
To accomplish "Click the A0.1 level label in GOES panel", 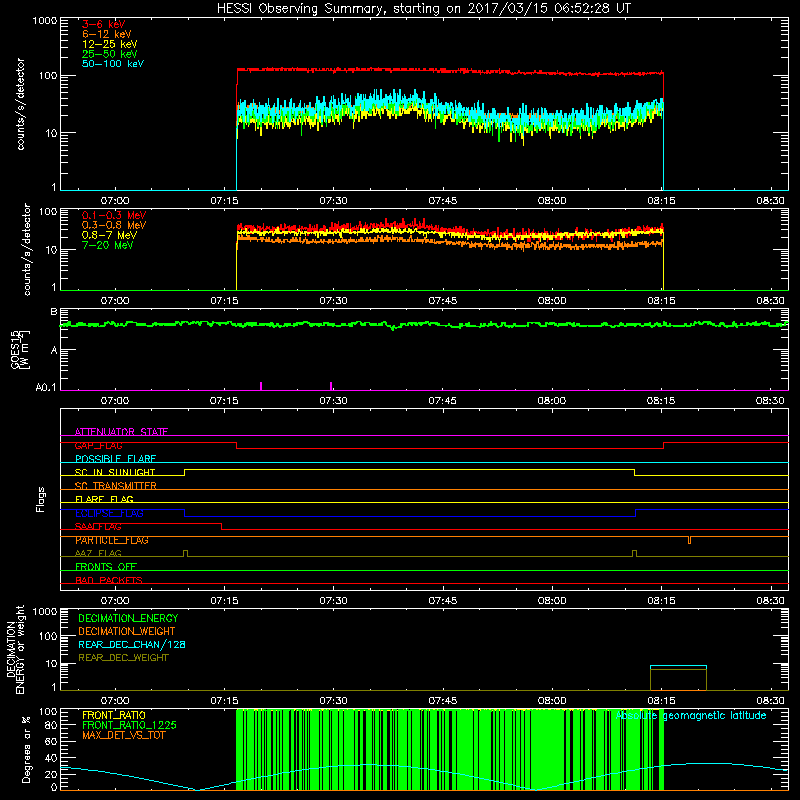I will point(45,388).
